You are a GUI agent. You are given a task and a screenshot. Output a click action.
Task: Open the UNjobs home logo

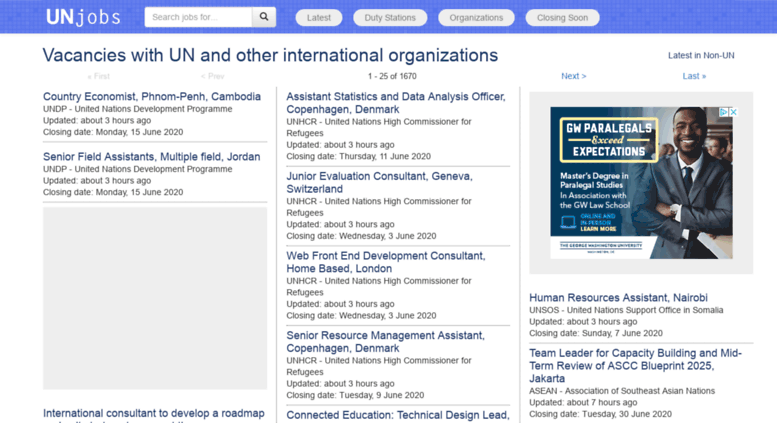83,17
